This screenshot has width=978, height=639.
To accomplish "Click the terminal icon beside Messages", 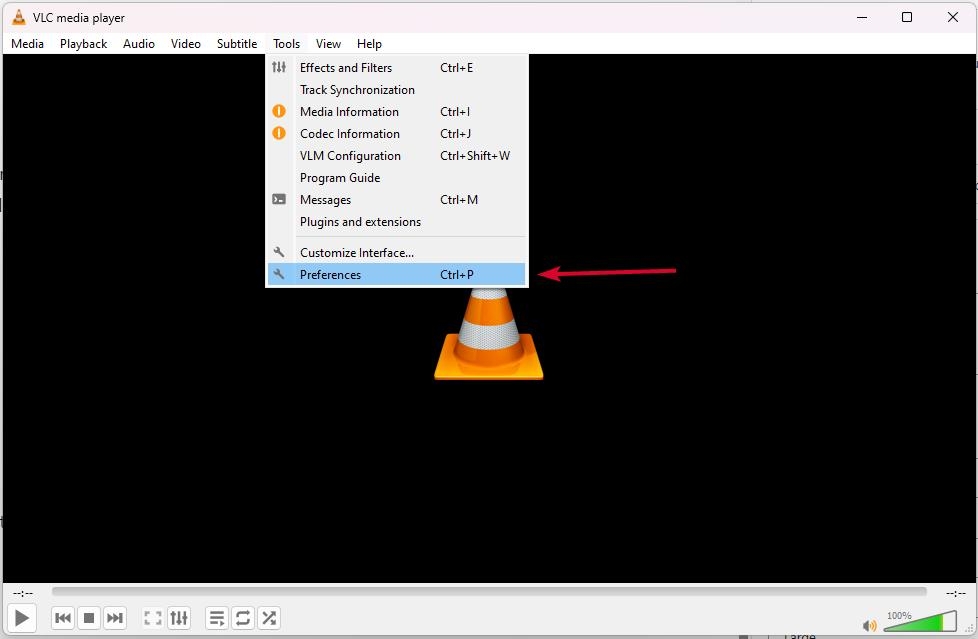I will [x=279, y=199].
